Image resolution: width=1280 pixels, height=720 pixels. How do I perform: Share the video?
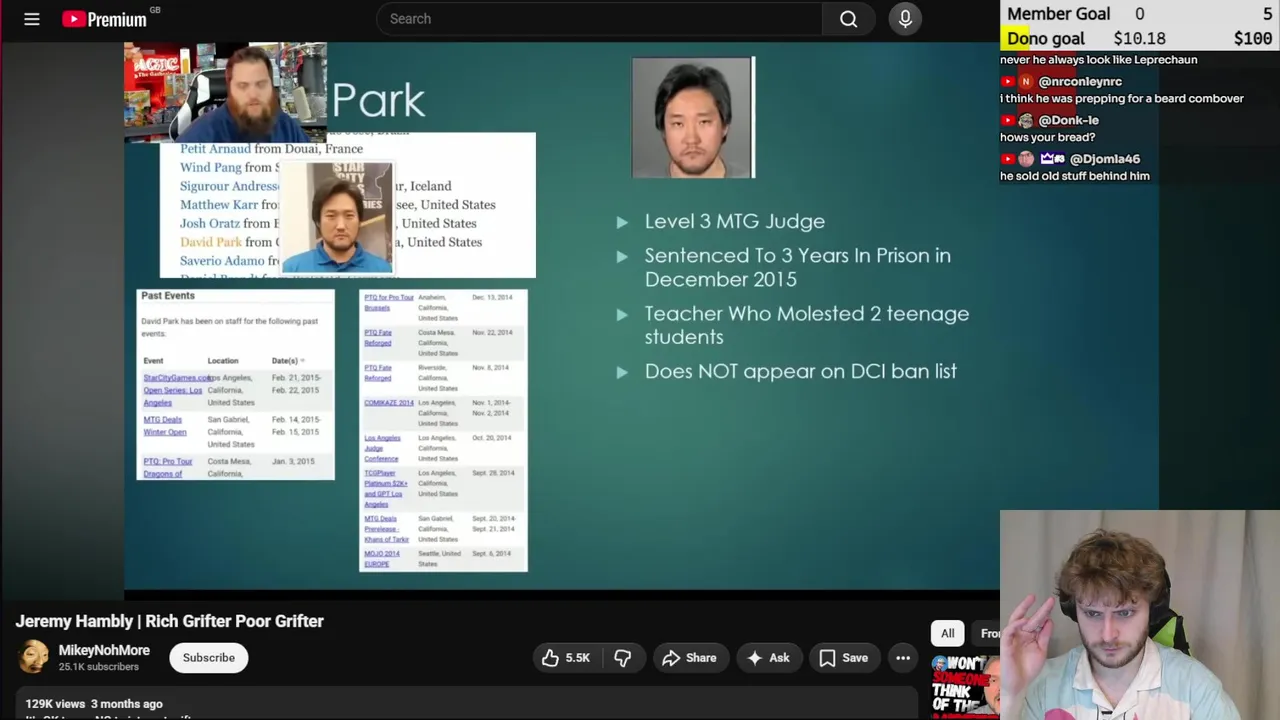click(689, 658)
